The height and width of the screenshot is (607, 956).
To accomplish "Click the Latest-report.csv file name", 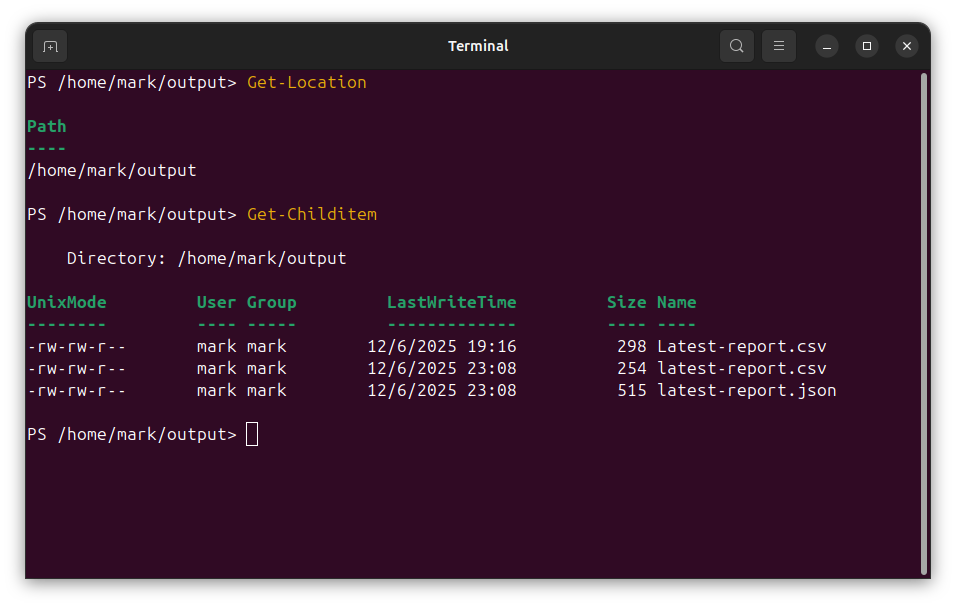I will pyautogui.click(x=741, y=346).
